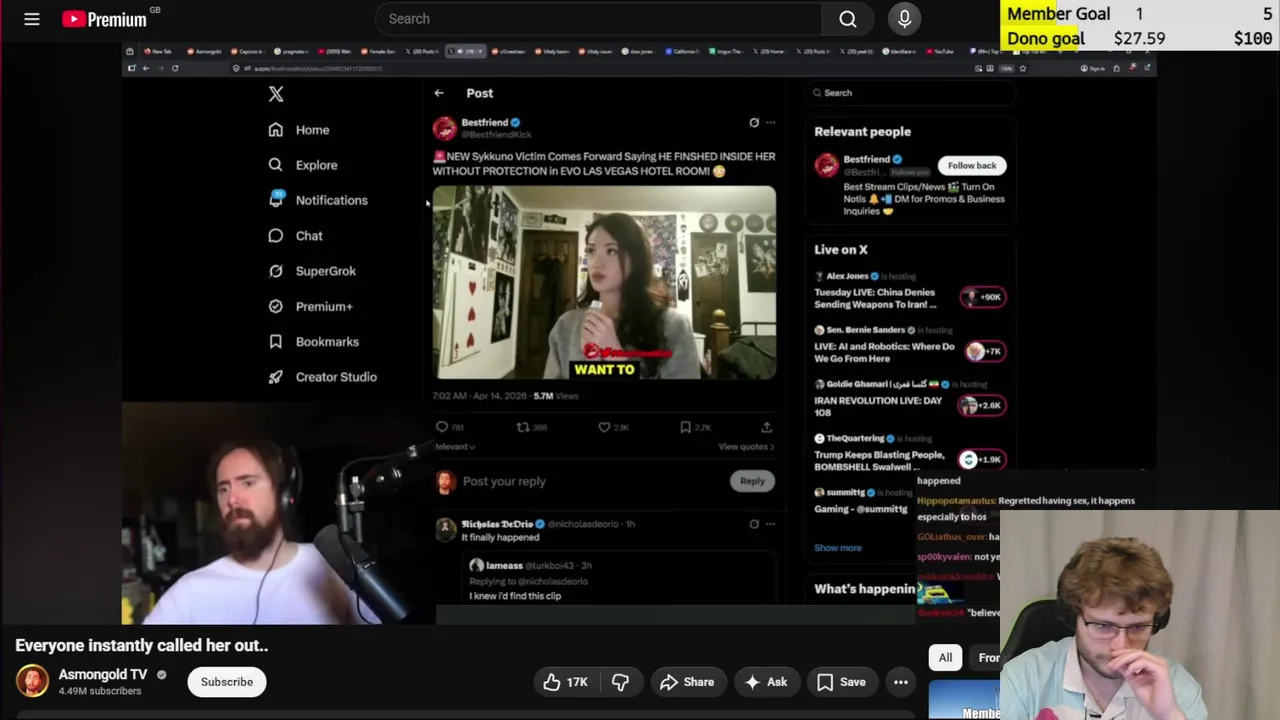Image resolution: width=1280 pixels, height=720 pixels.
Task: Open SuperGrok in X sidebar
Action: click(312, 271)
